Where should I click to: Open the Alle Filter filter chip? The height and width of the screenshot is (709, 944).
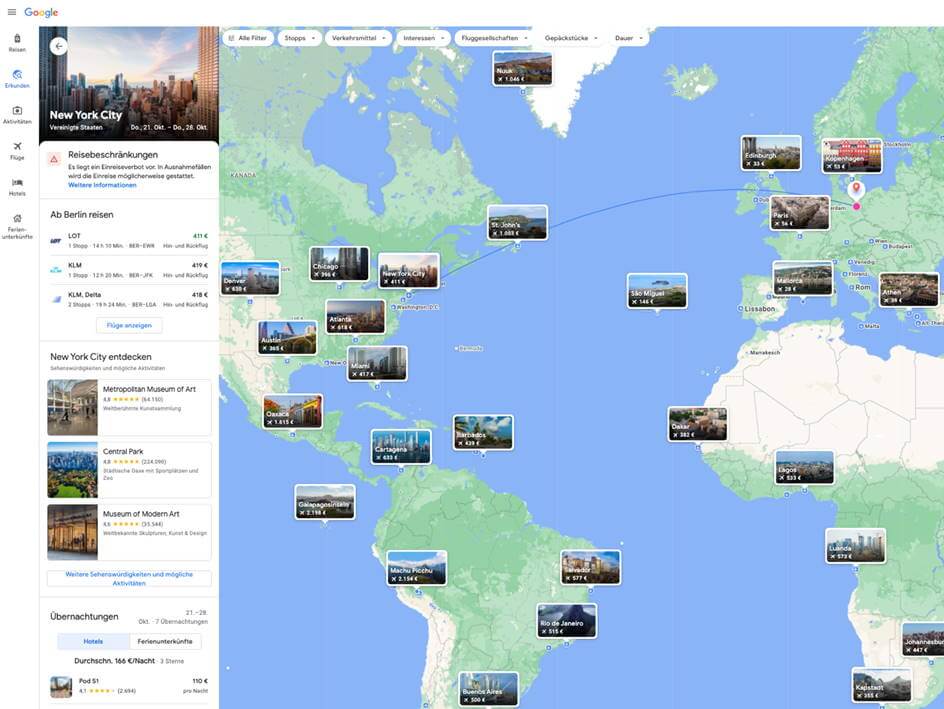coord(247,38)
